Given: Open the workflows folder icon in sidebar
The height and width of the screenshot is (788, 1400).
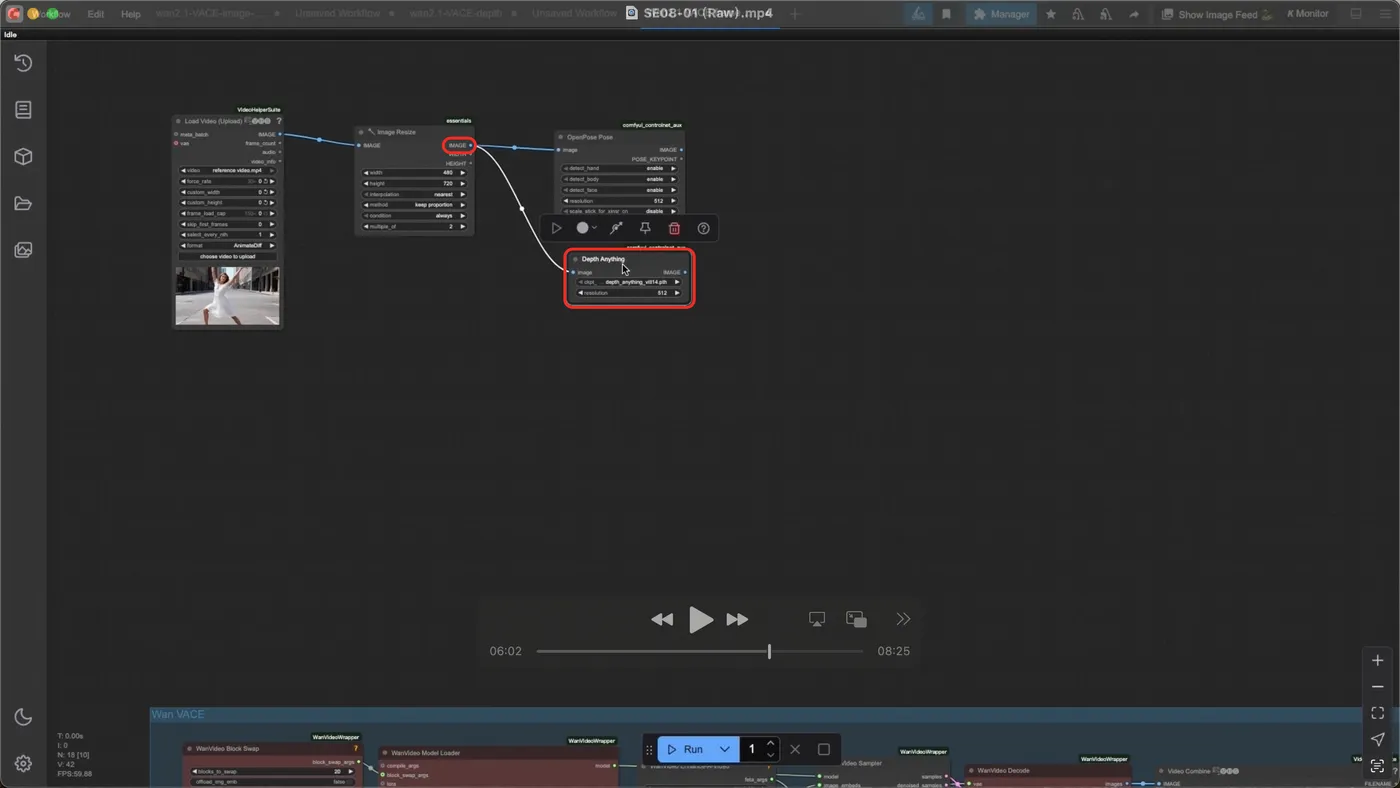Looking at the screenshot, I should [23, 204].
